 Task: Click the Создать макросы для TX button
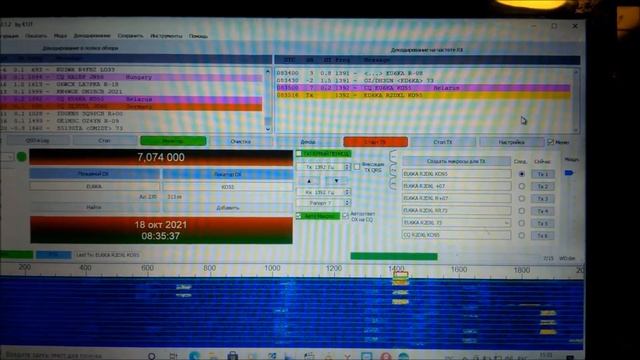point(456,161)
